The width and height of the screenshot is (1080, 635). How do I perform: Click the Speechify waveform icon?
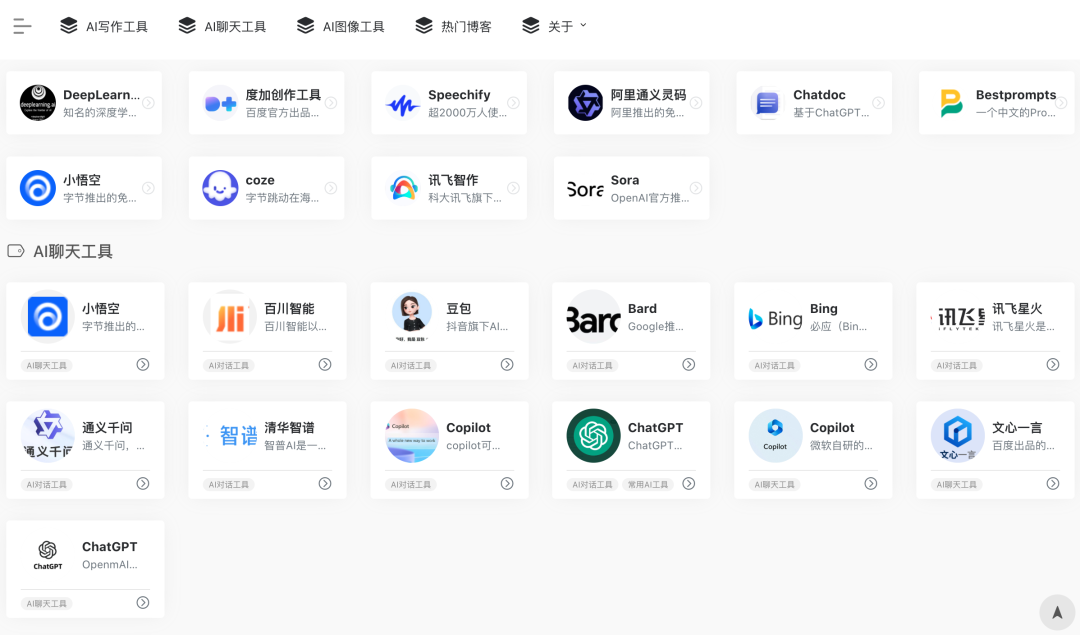[x=403, y=103]
